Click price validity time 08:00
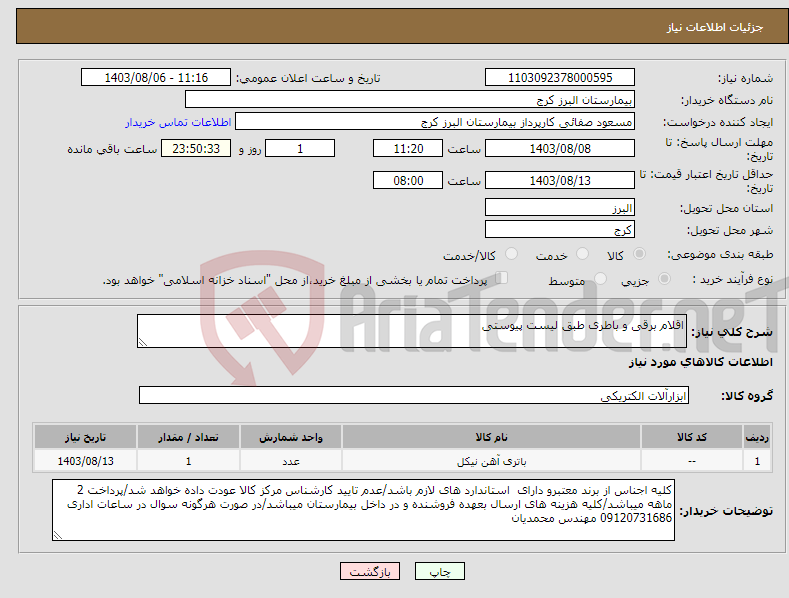The width and height of the screenshot is (789, 598). coord(408,180)
